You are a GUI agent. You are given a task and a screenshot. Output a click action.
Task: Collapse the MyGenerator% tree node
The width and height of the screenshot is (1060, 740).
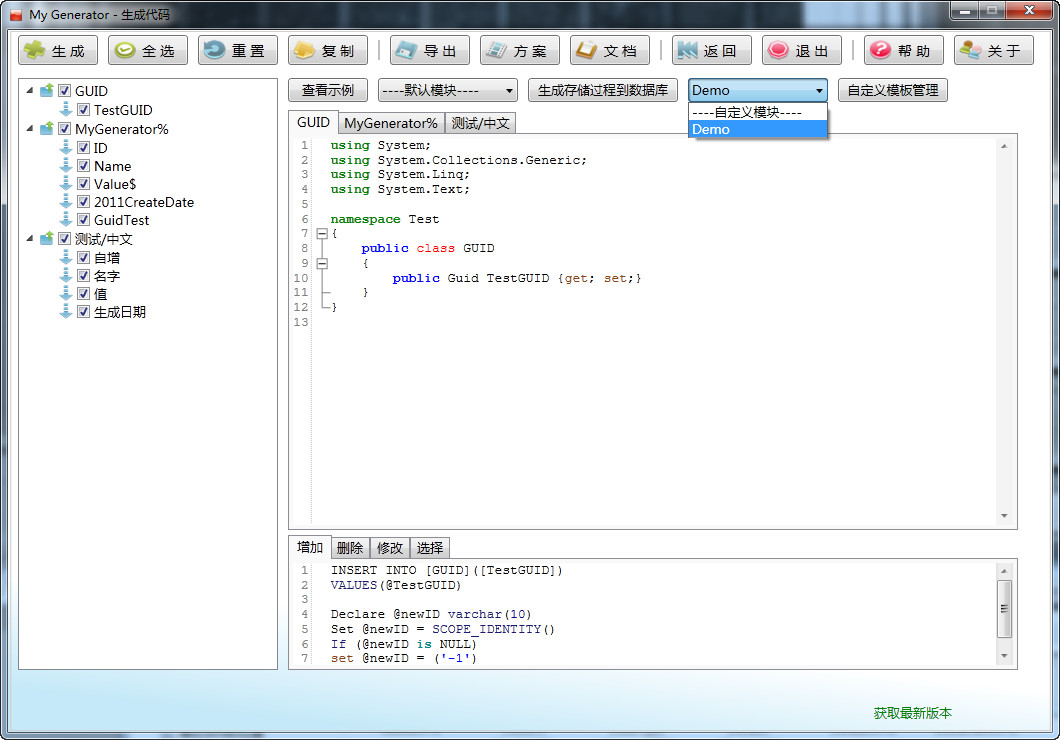click(x=29, y=129)
